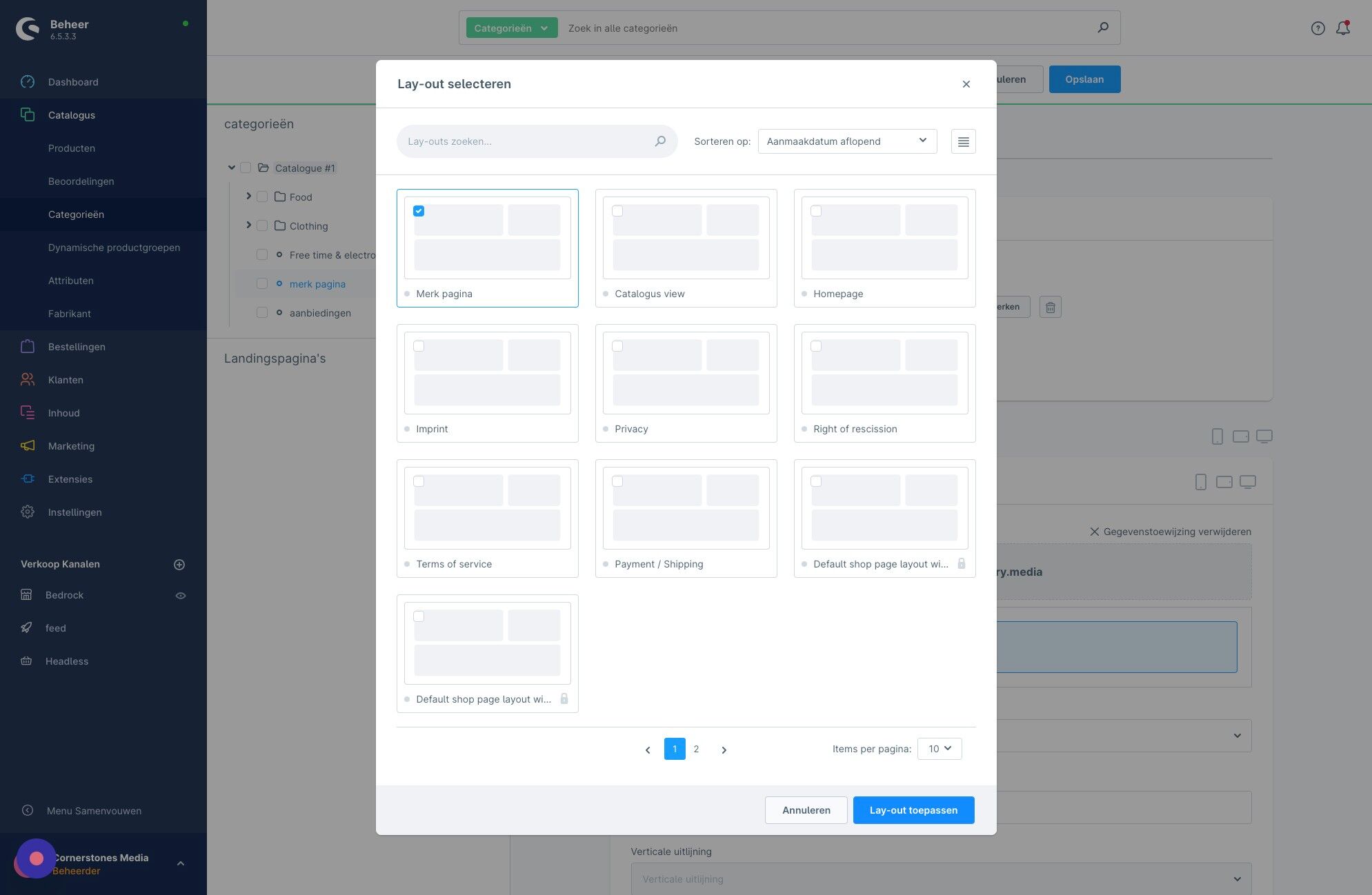Go to next page of layouts

click(x=724, y=750)
